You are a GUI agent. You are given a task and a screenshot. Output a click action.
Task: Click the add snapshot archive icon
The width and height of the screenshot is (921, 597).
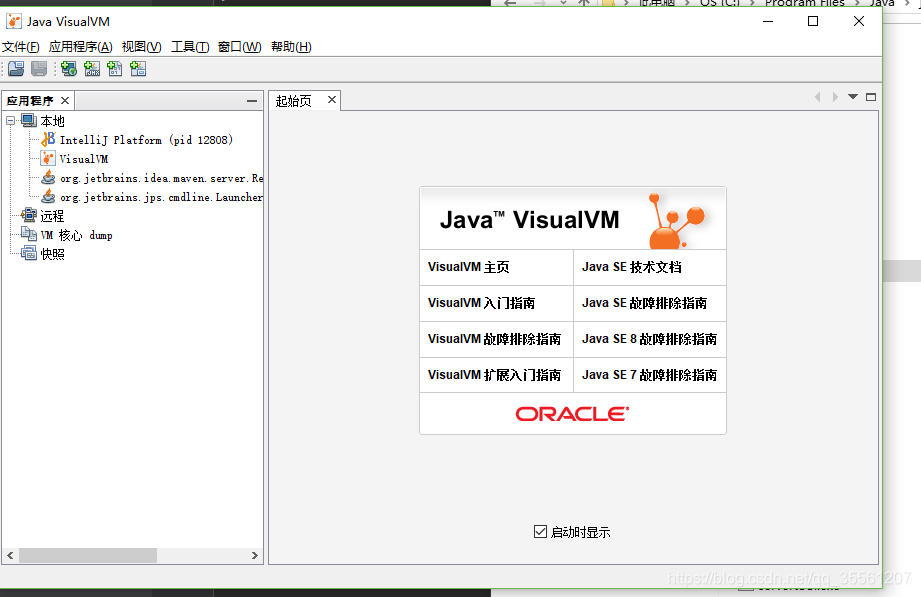click(137, 68)
